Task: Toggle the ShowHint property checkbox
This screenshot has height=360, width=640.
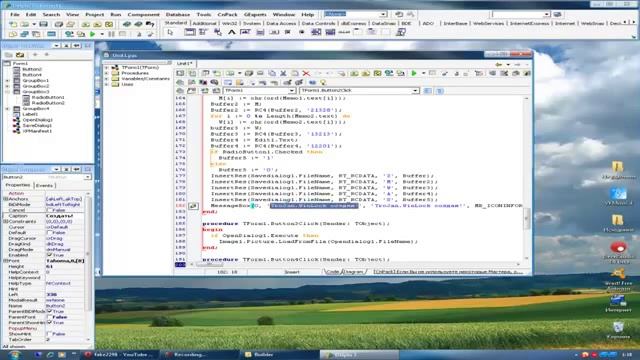Action: point(49,334)
